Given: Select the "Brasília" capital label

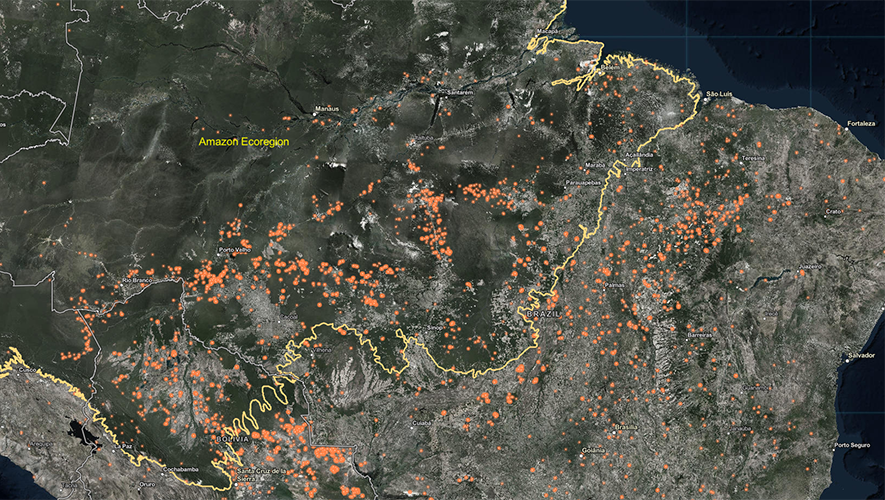Looking at the screenshot, I should tap(626, 428).
